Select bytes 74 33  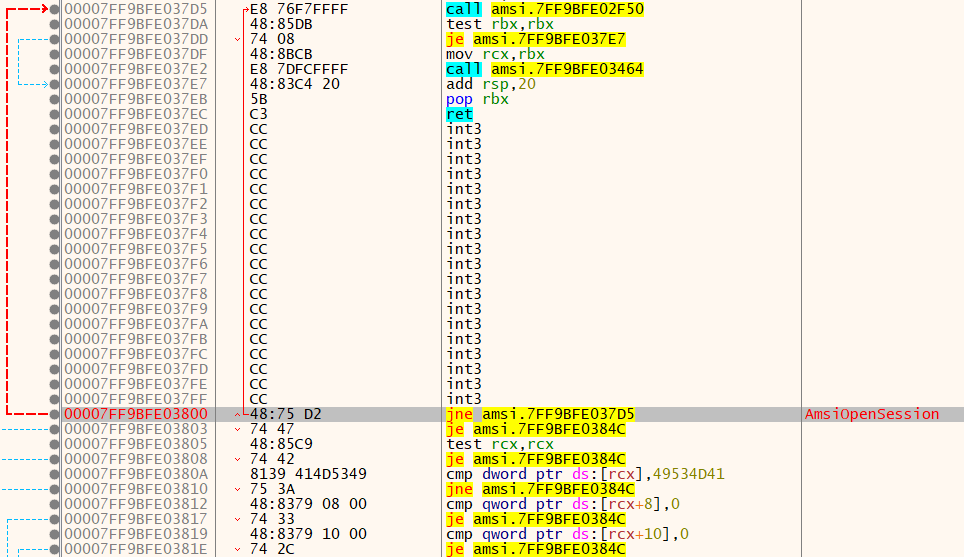[272, 519]
